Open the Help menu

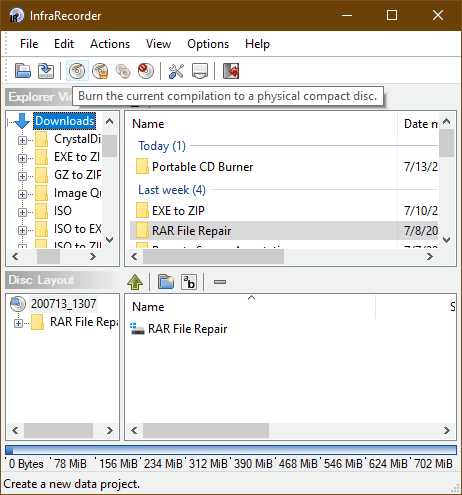pos(257,44)
